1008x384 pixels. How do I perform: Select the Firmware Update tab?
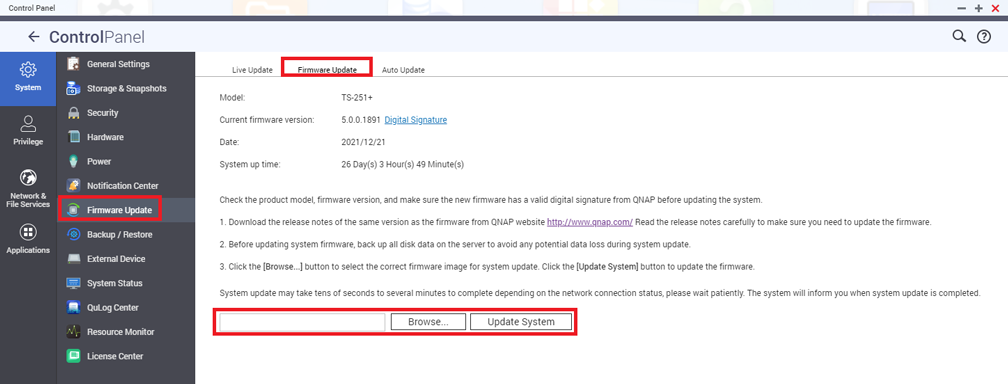(327, 69)
